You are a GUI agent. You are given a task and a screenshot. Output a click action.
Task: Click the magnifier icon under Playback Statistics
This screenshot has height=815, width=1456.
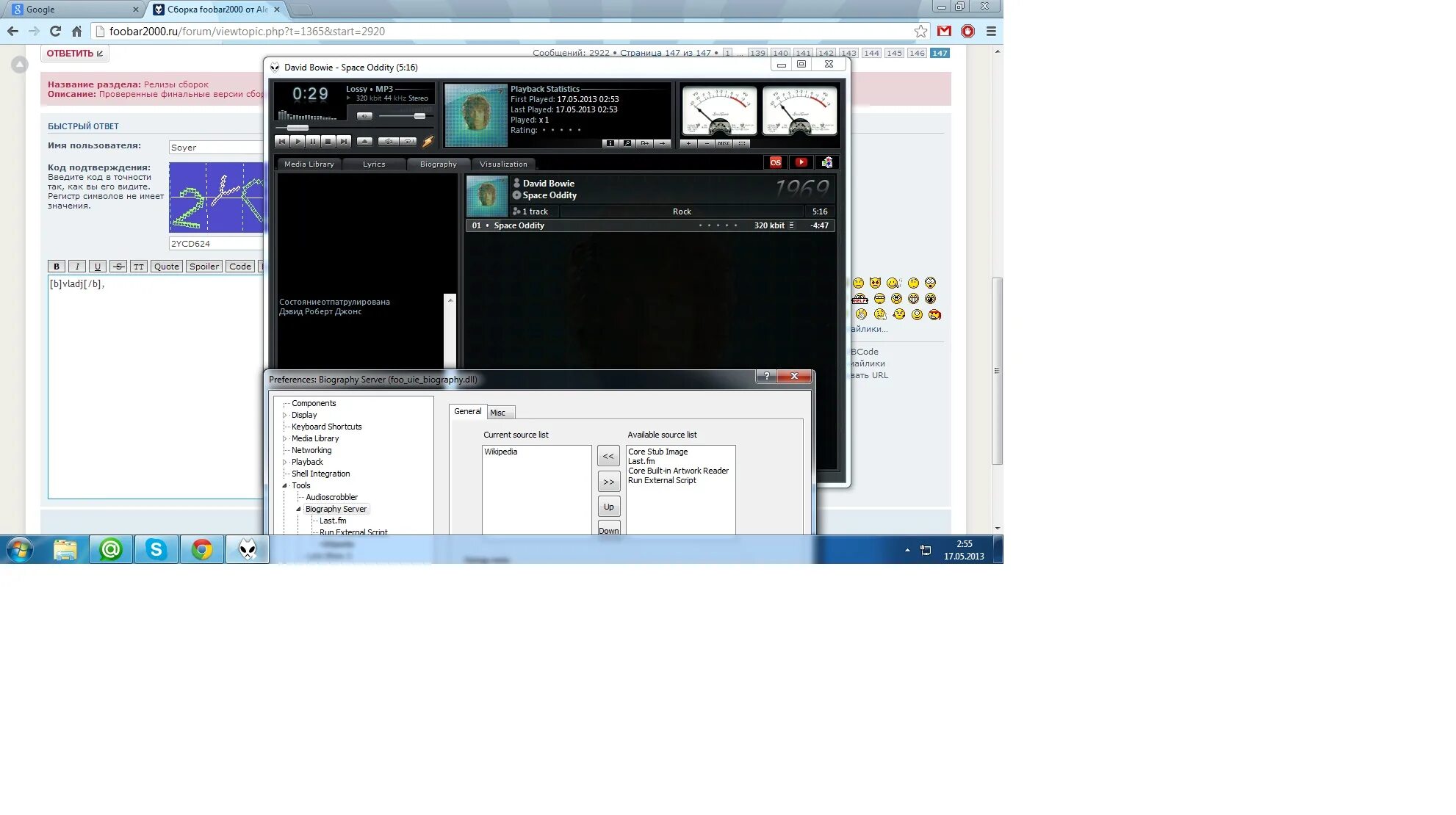[x=627, y=144]
